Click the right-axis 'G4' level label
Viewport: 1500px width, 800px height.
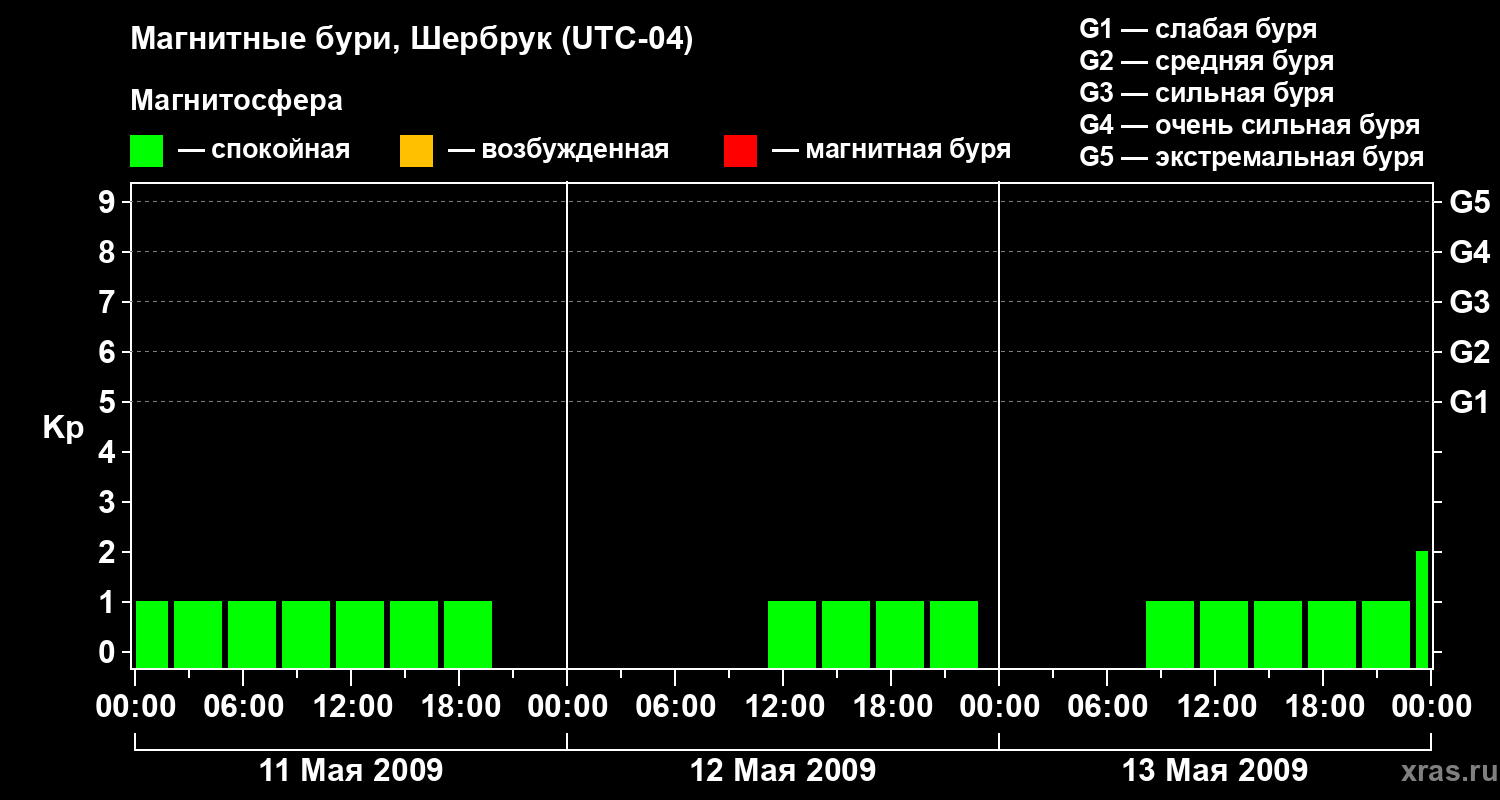tap(1469, 252)
